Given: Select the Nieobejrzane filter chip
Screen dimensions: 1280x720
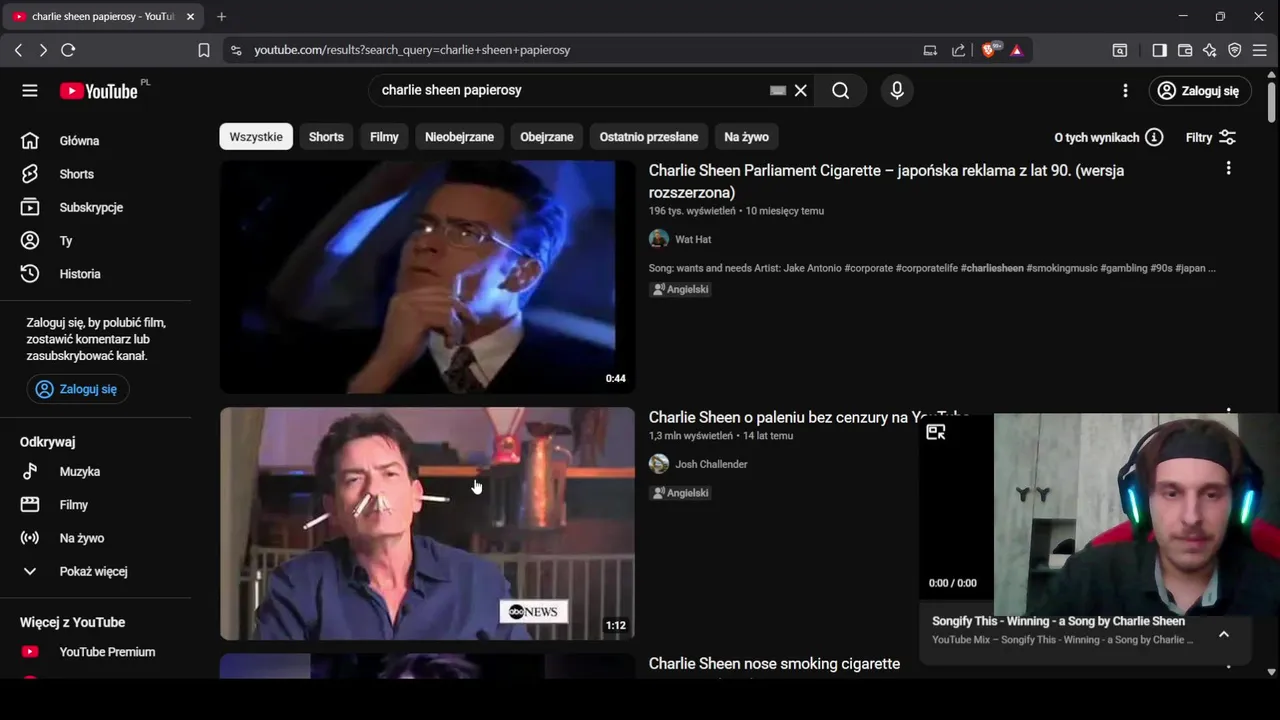Looking at the screenshot, I should point(459,137).
